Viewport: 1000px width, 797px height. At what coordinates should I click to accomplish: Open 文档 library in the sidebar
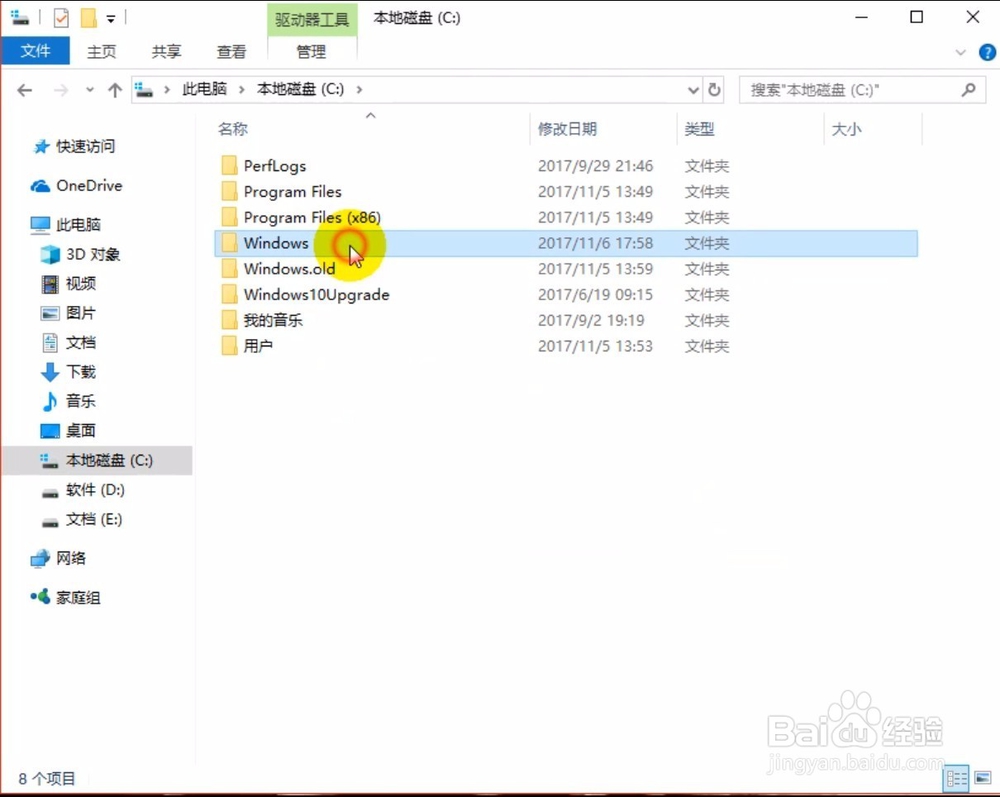click(x=80, y=342)
